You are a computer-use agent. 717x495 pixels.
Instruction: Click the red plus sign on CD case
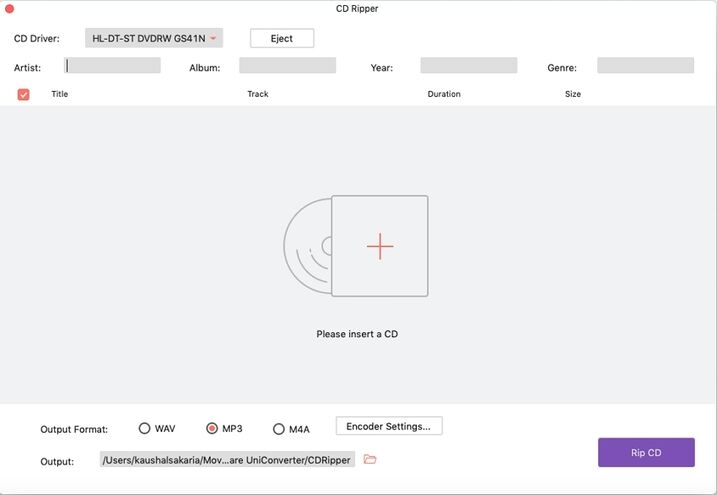pos(380,246)
